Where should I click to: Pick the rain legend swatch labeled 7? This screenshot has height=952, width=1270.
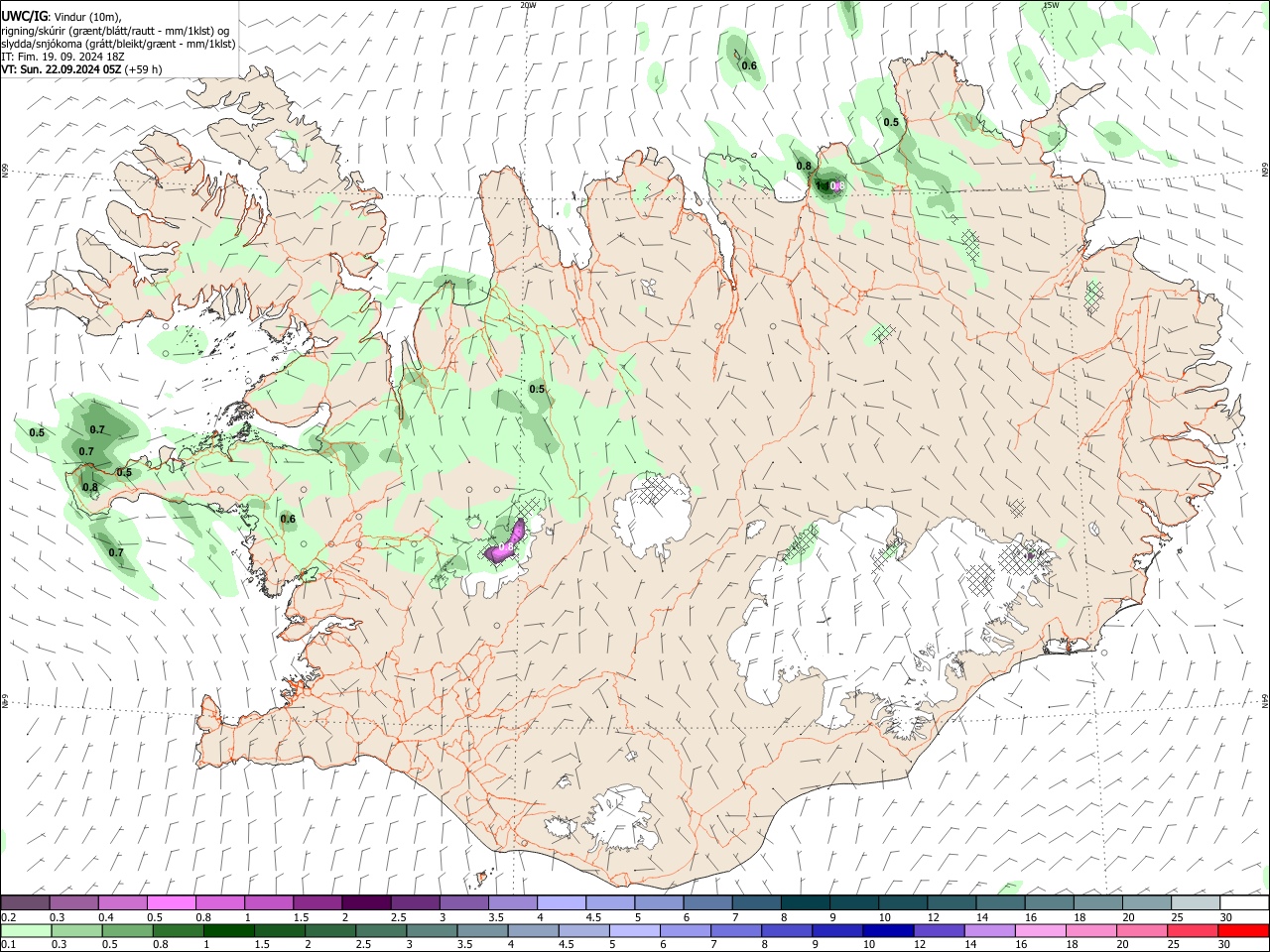tap(736, 930)
